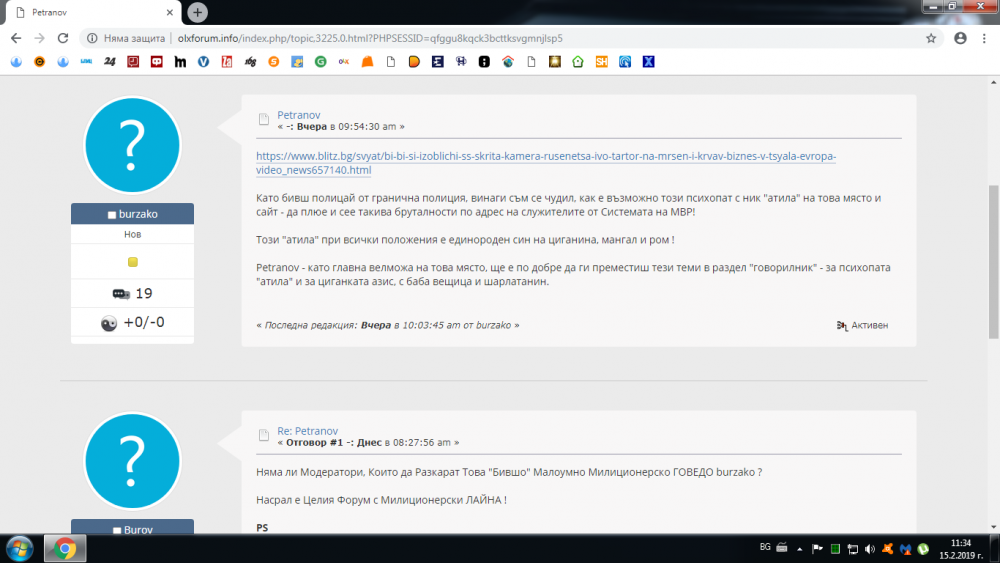The image size is (1000, 563).
Task: Select the Petranov browser tab
Action: coord(92,13)
